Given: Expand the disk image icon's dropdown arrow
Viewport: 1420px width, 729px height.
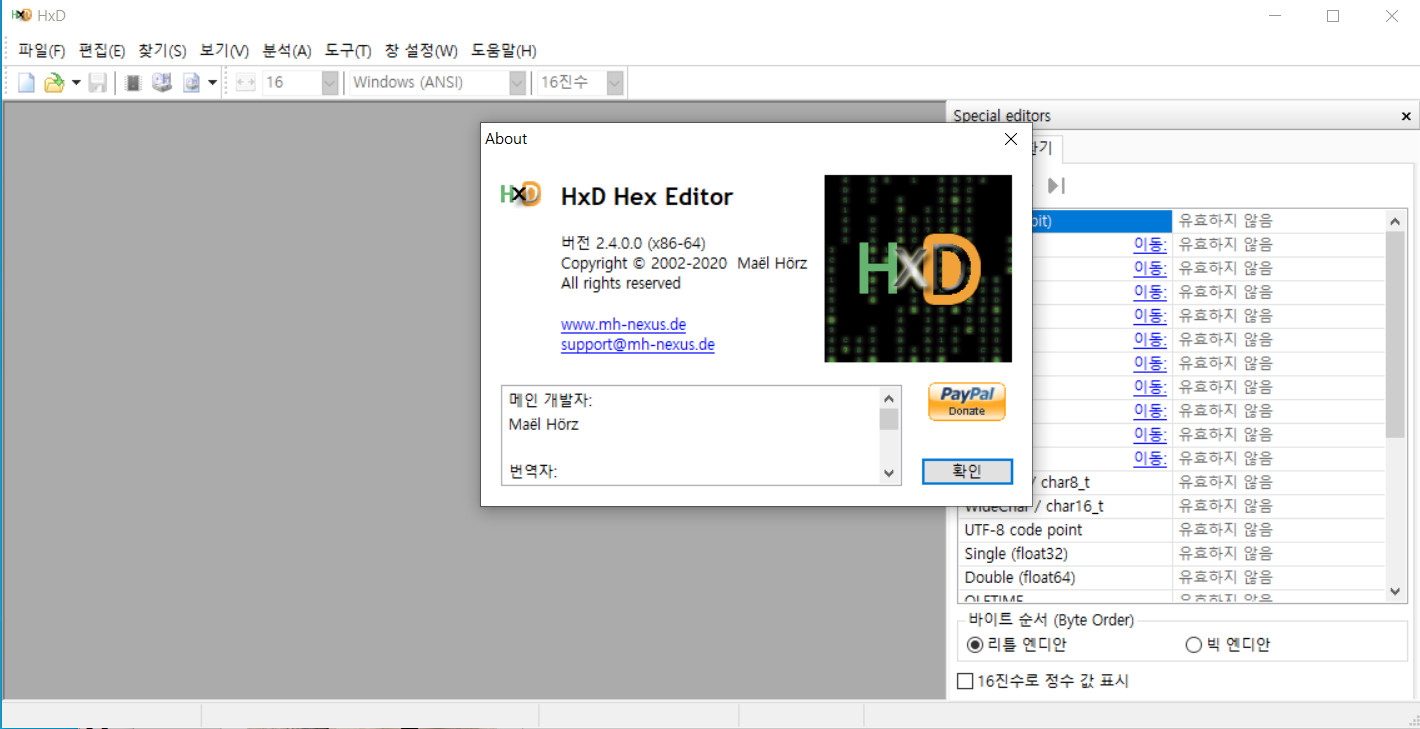Looking at the screenshot, I should tap(212, 83).
